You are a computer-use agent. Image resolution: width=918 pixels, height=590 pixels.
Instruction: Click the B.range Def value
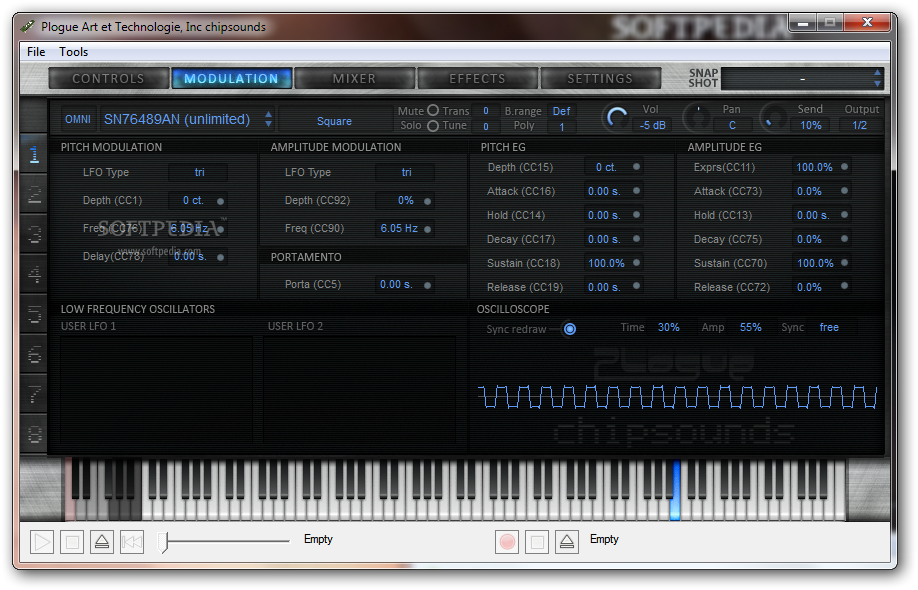(x=561, y=111)
